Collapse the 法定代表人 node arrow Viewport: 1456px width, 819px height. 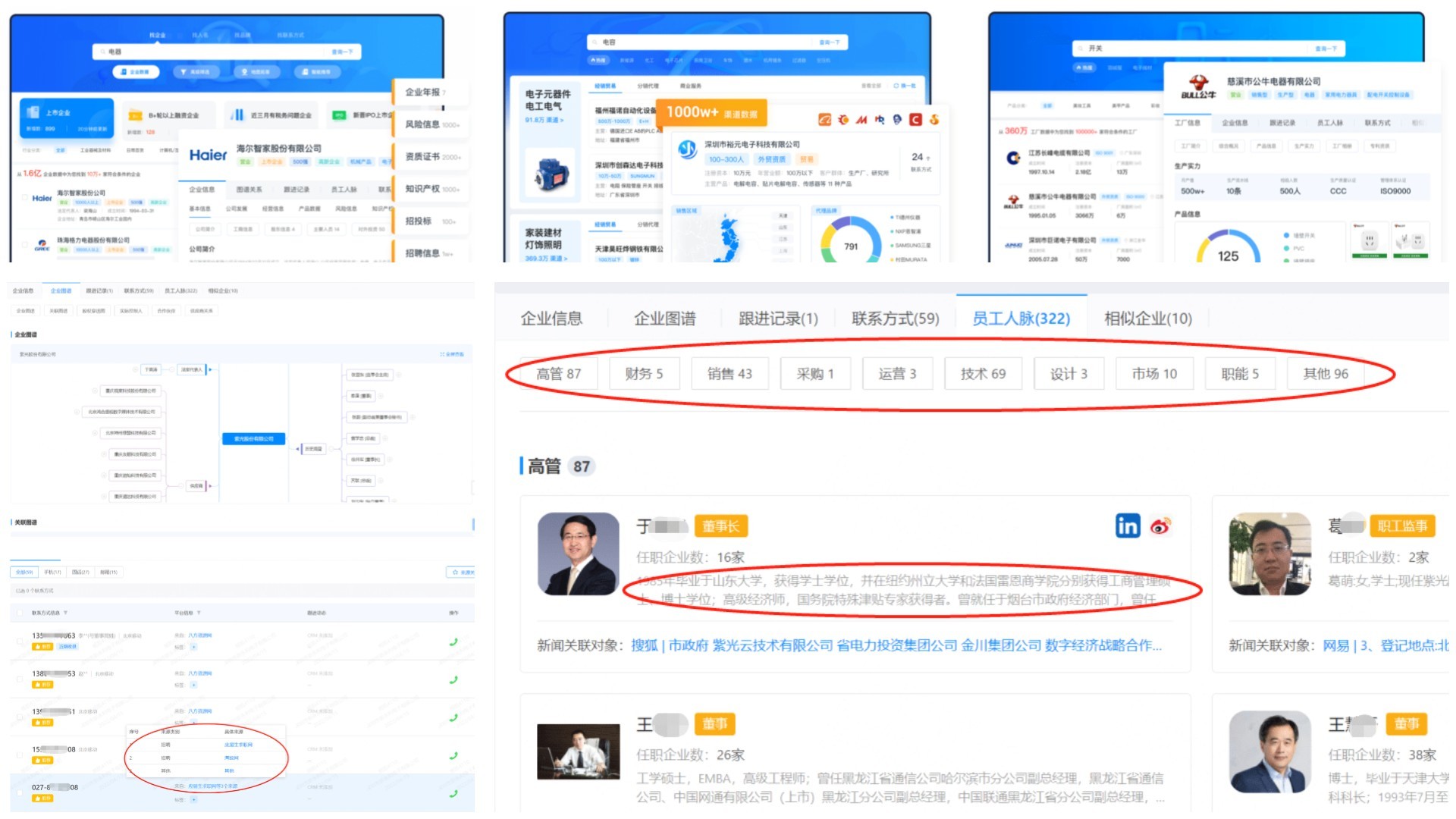click(209, 369)
